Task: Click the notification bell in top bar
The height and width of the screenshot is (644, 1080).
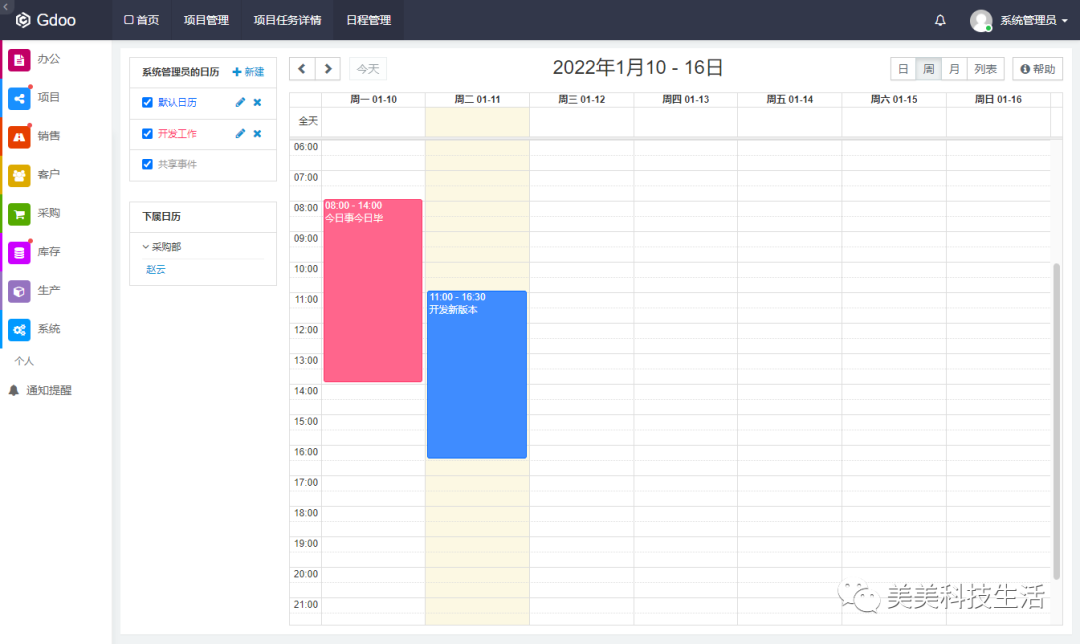Action: point(940,20)
